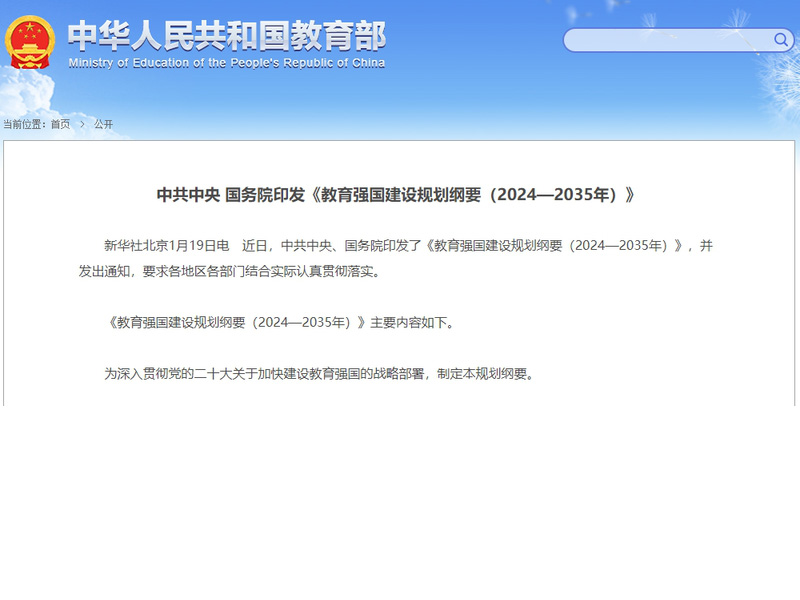The width and height of the screenshot is (800, 600).
Task: Click the search magnifier icon
Action: pyautogui.click(x=781, y=39)
